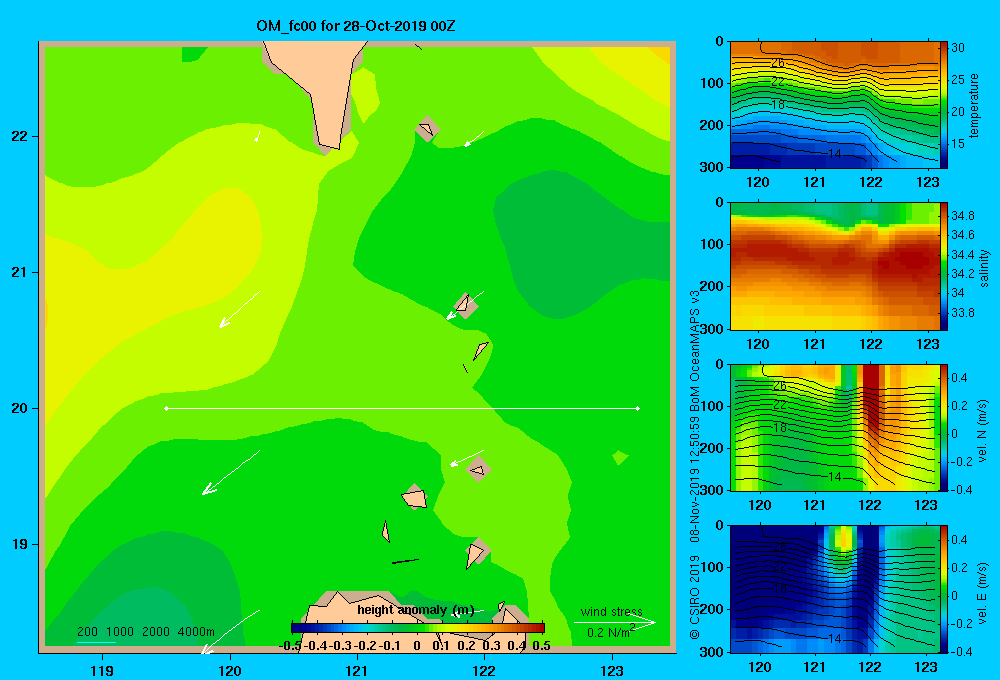Click the '0.2 N/m2' reference value
1000x680 pixels.
pyautogui.click(x=611, y=632)
